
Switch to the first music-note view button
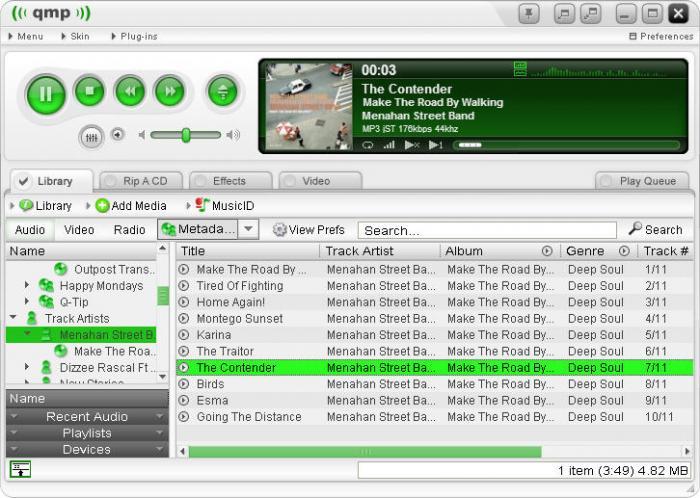(564, 14)
